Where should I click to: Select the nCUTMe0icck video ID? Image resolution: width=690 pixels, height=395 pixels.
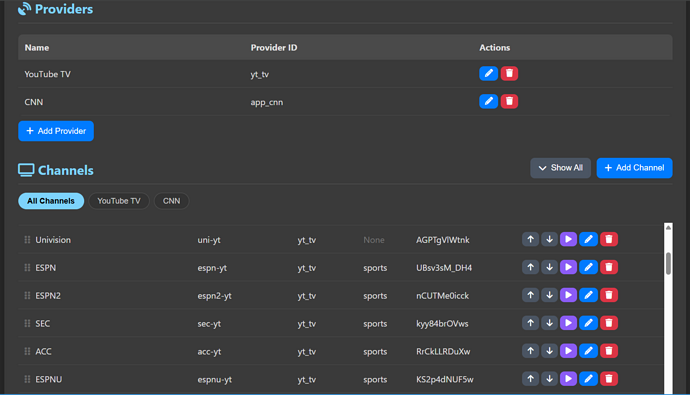tap(443, 296)
